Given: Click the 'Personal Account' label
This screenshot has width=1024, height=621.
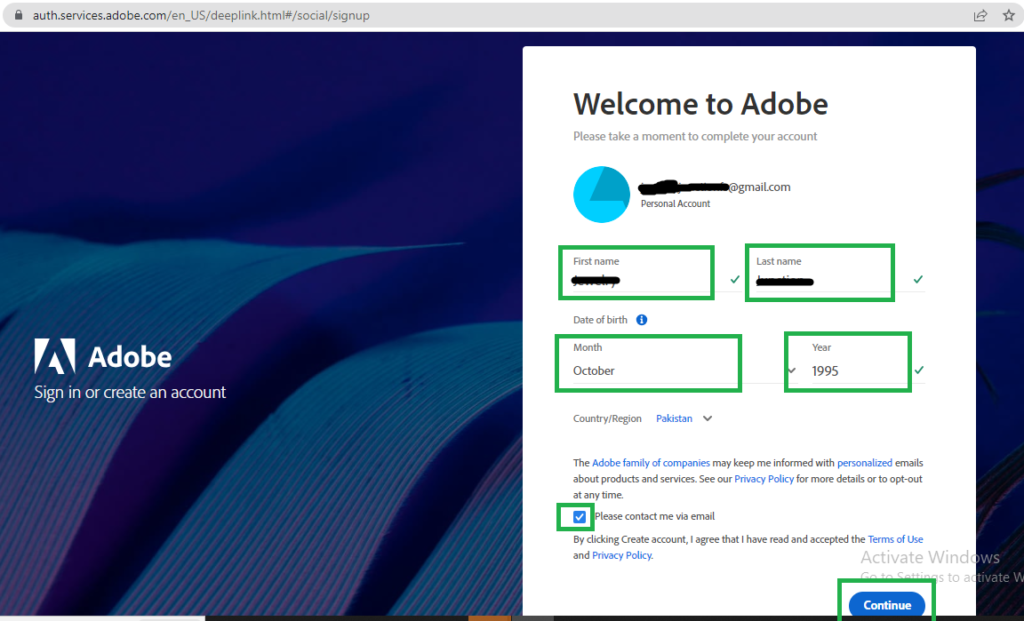Looking at the screenshot, I should 675,204.
